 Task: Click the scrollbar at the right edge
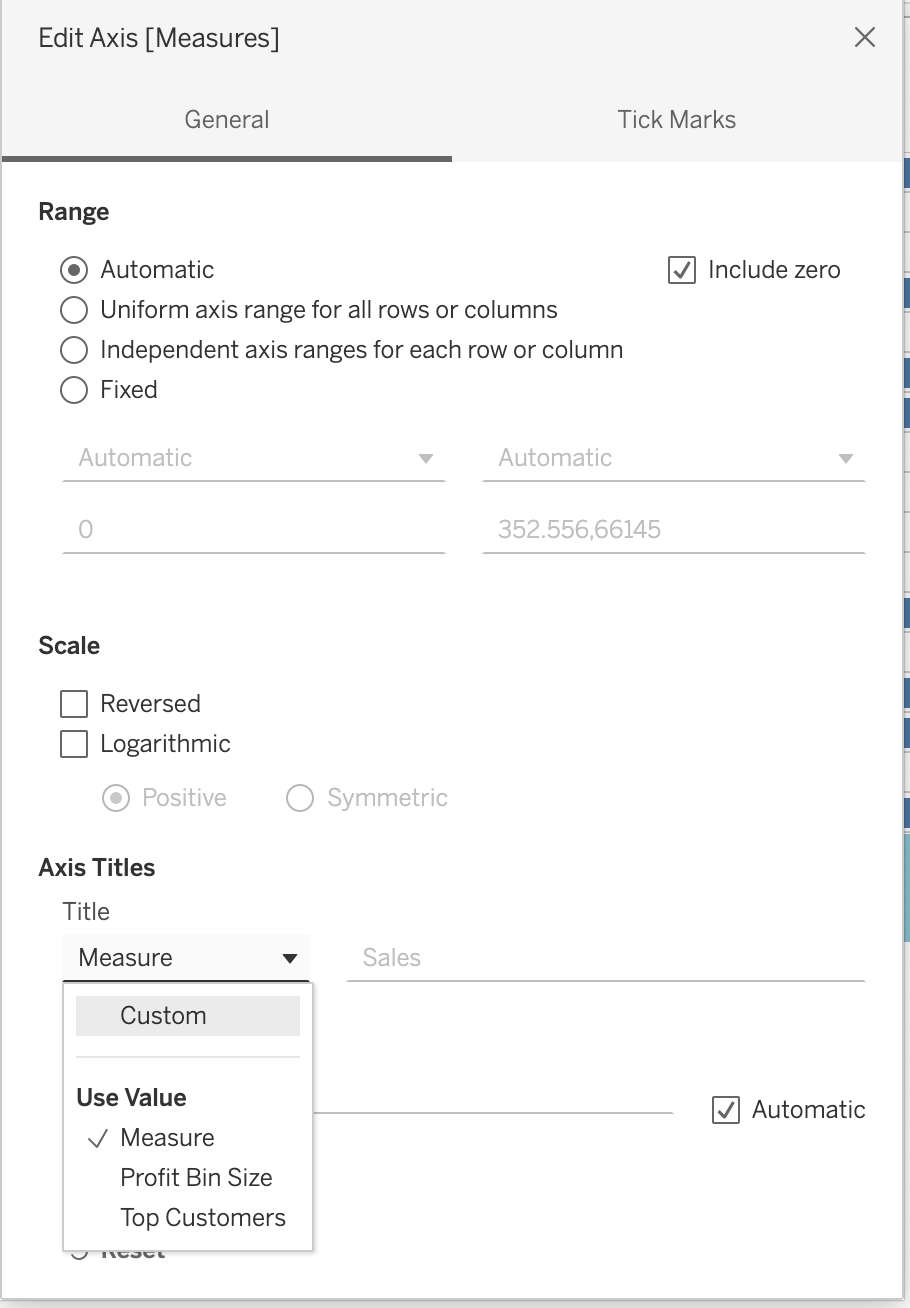coord(905,650)
